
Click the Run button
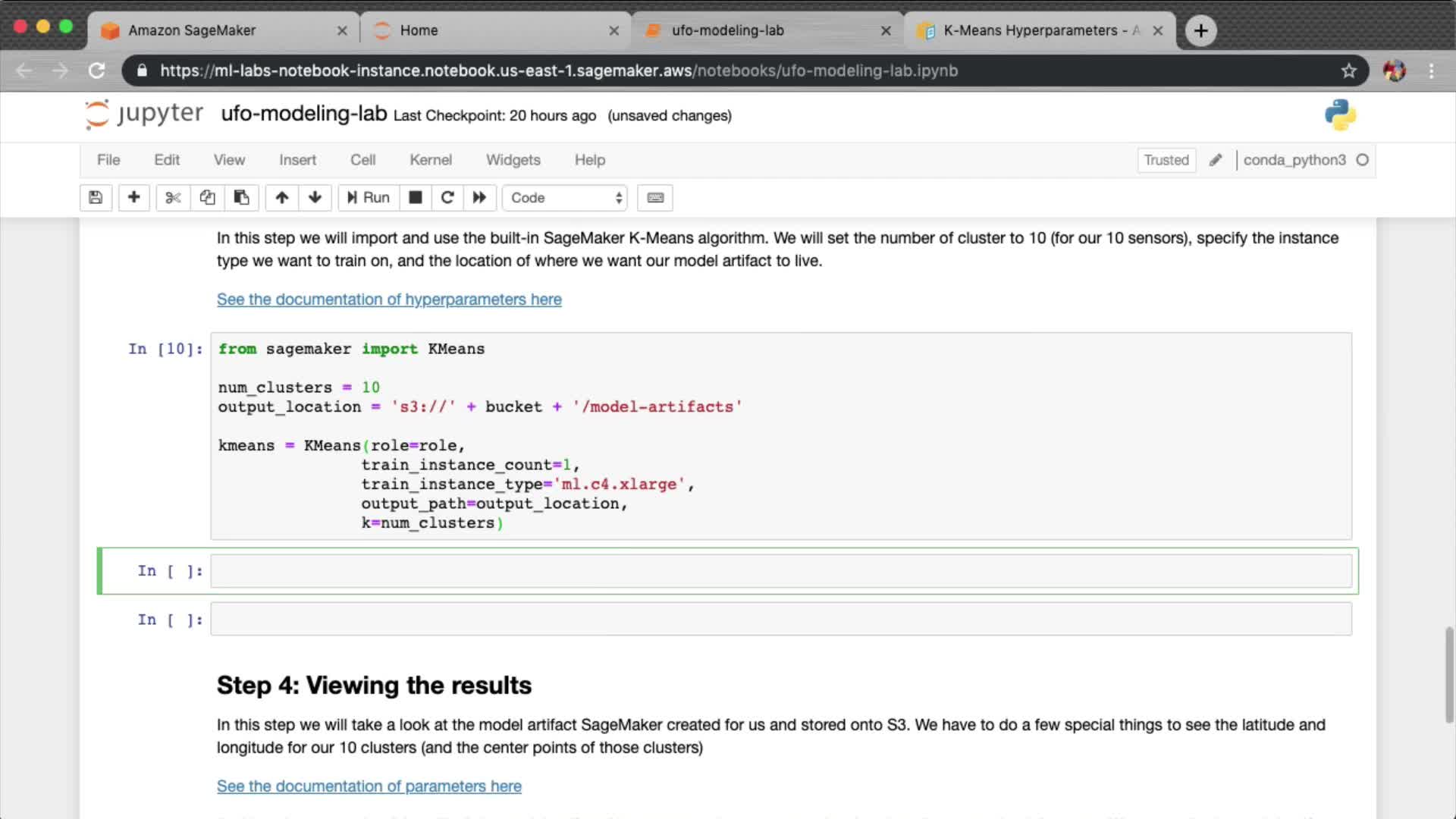(x=369, y=198)
